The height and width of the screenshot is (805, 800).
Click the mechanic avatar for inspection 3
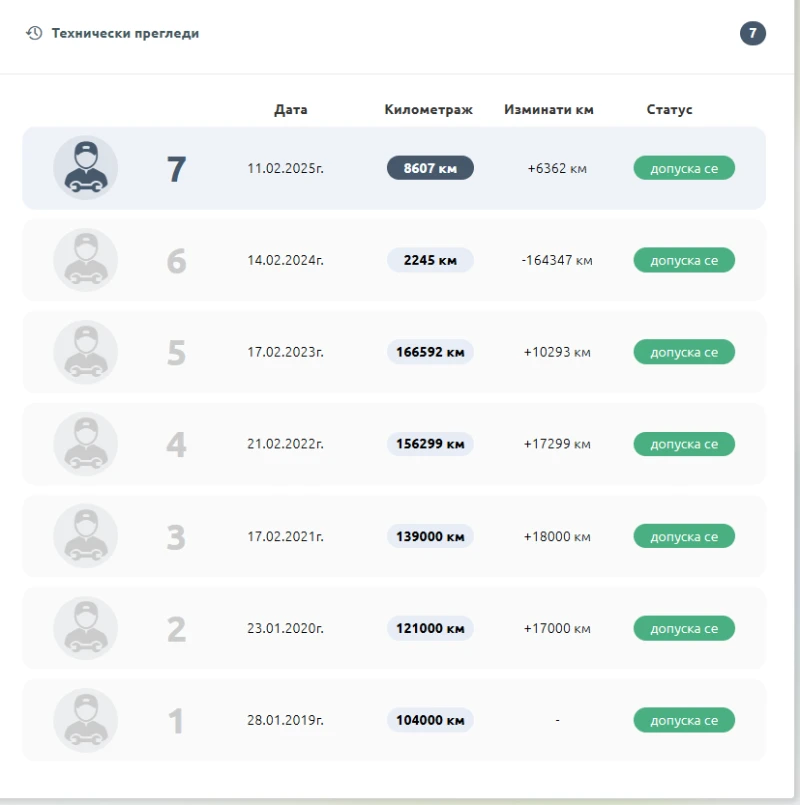pyautogui.click(x=85, y=536)
